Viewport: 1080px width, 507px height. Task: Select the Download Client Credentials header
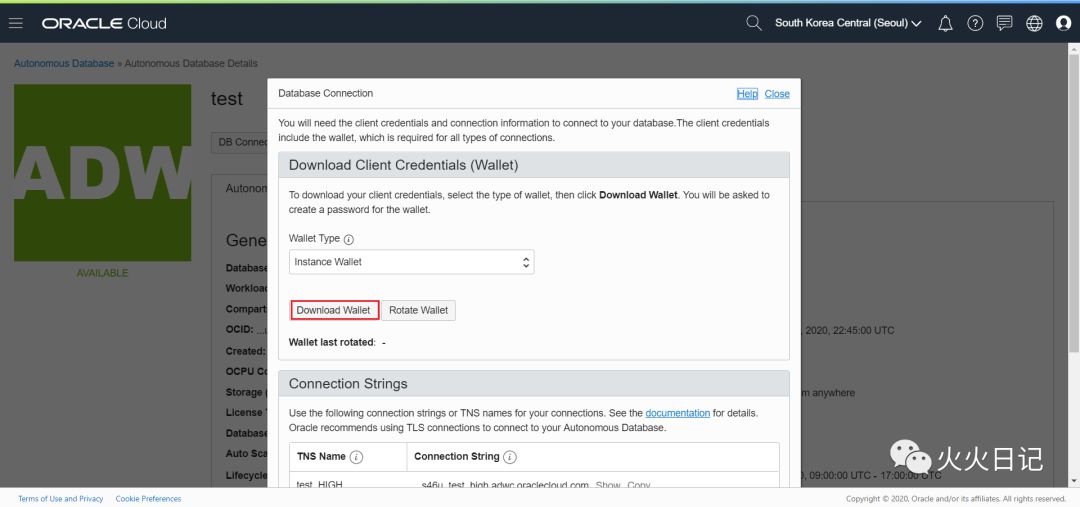[534, 165]
